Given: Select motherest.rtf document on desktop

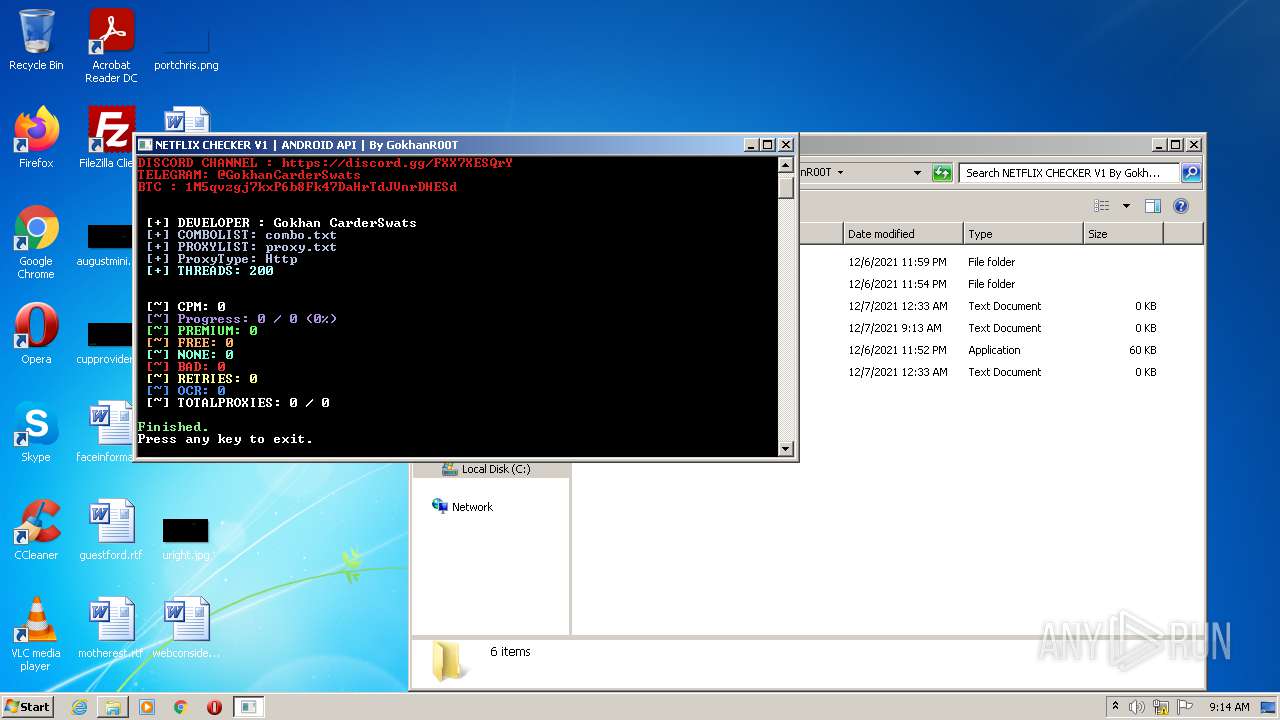Looking at the screenshot, I should click(111, 628).
